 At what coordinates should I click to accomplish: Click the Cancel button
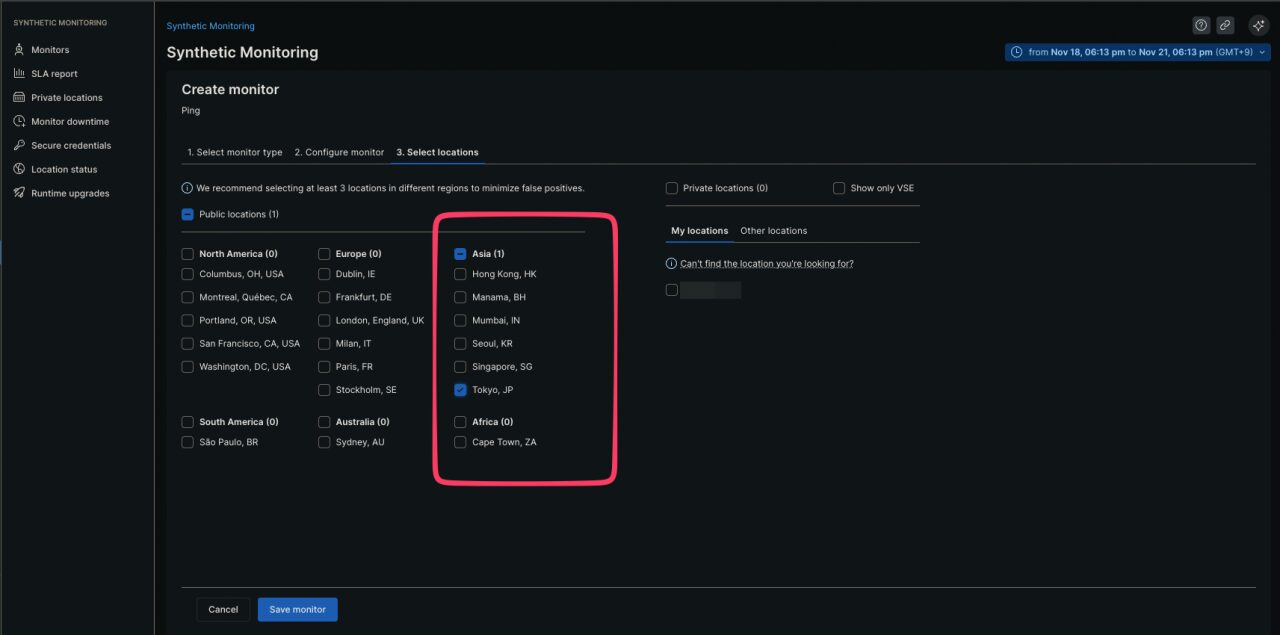(x=223, y=610)
